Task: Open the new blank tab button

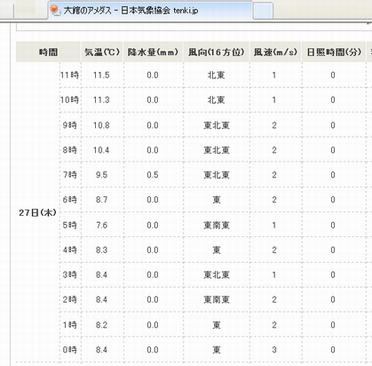Action: click(x=263, y=11)
